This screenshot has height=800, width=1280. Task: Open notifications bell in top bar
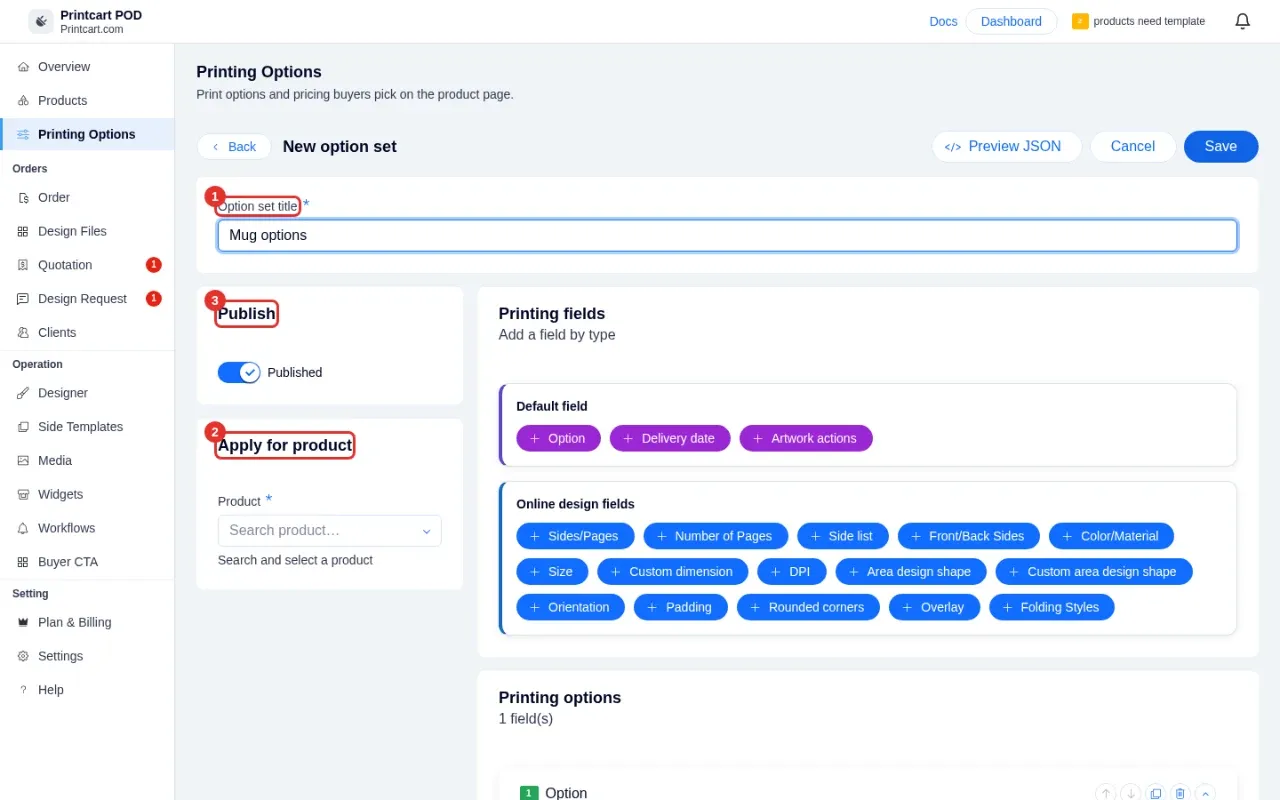(1243, 21)
